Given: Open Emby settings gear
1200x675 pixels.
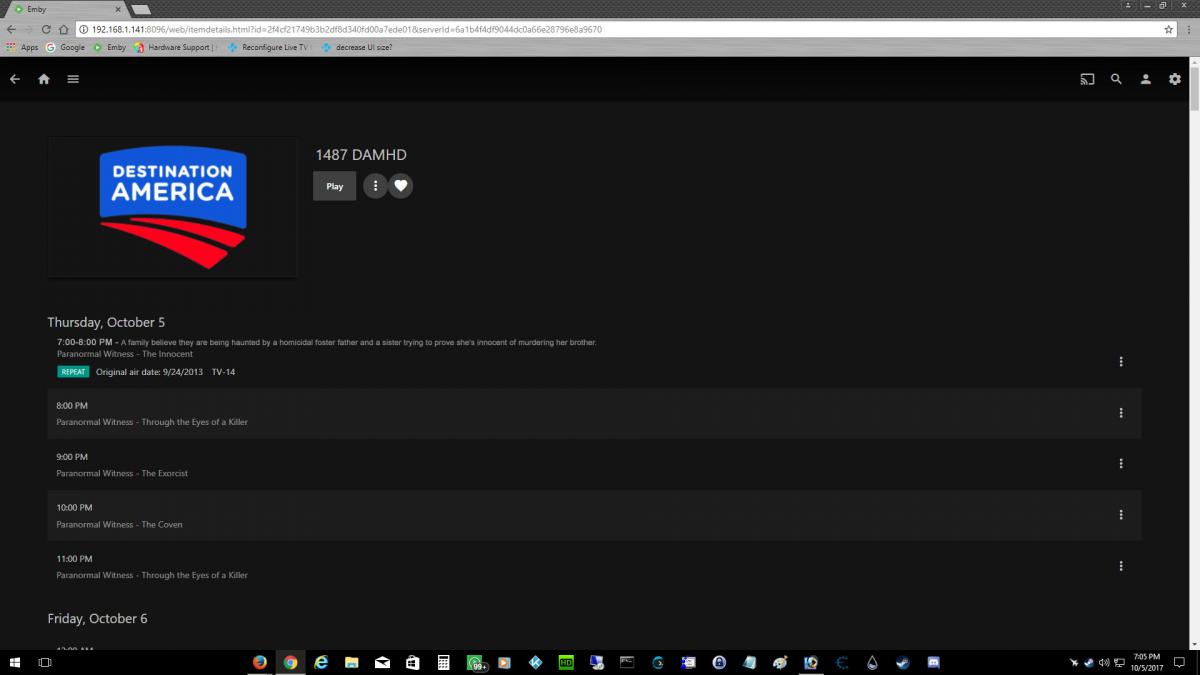Looking at the screenshot, I should pos(1175,79).
